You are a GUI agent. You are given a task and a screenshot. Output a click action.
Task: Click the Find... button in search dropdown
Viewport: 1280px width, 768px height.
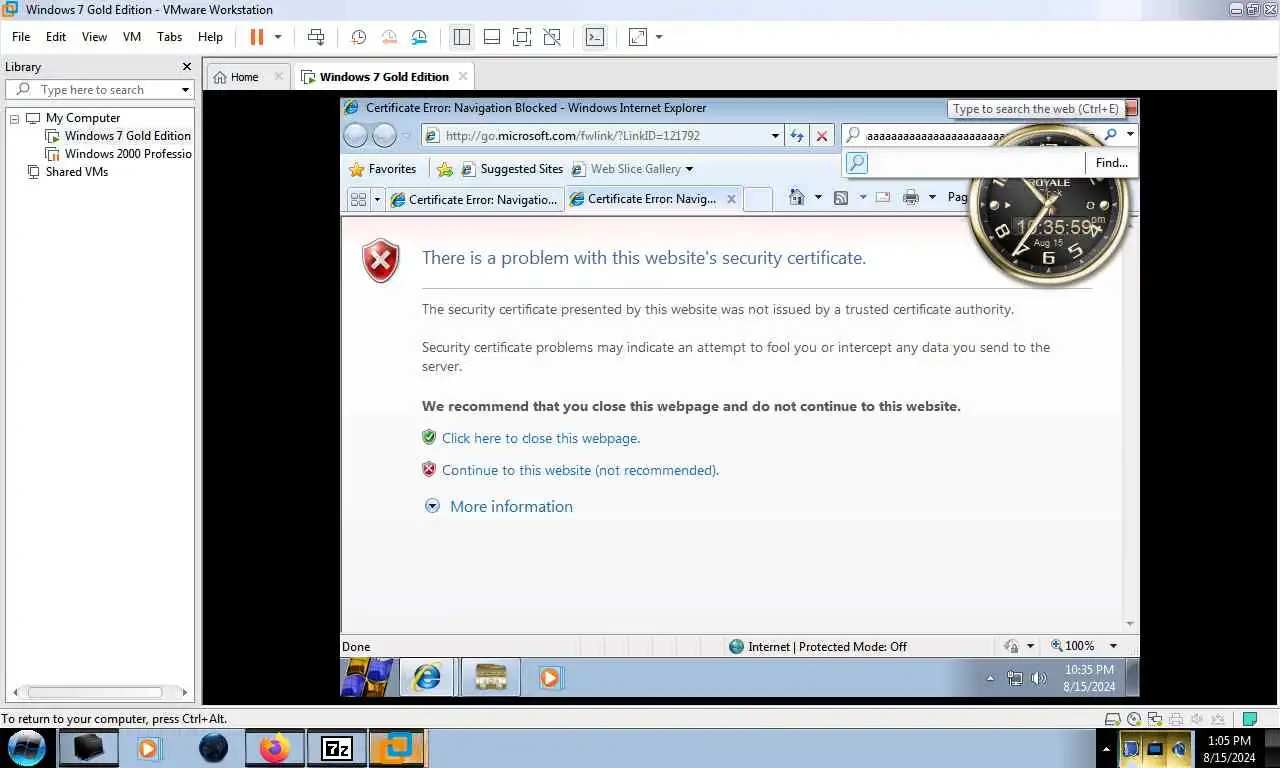point(1111,163)
